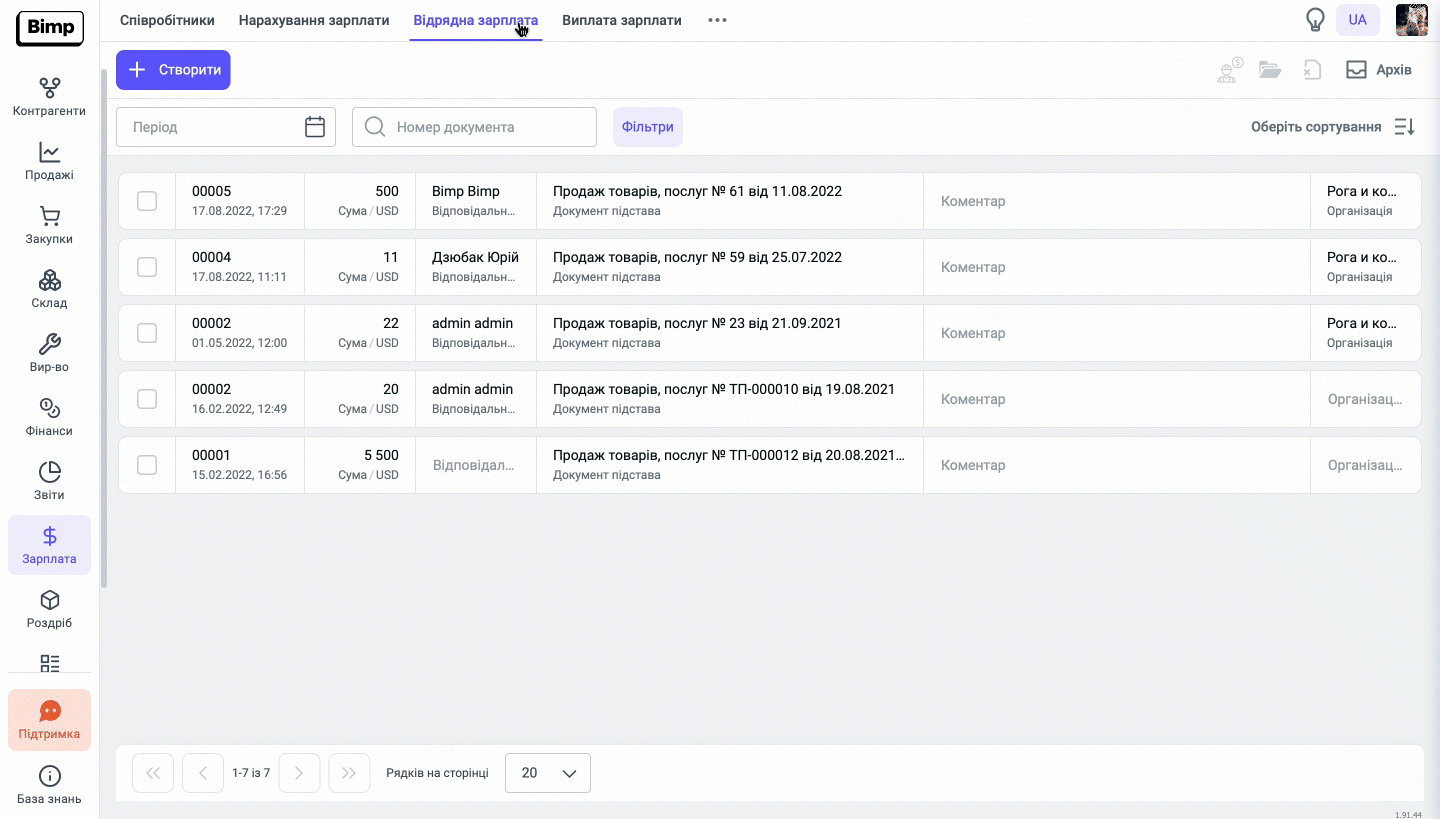Click the partially visible sidebar list icon
This screenshot has width=1440, height=819.
tap(50, 663)
